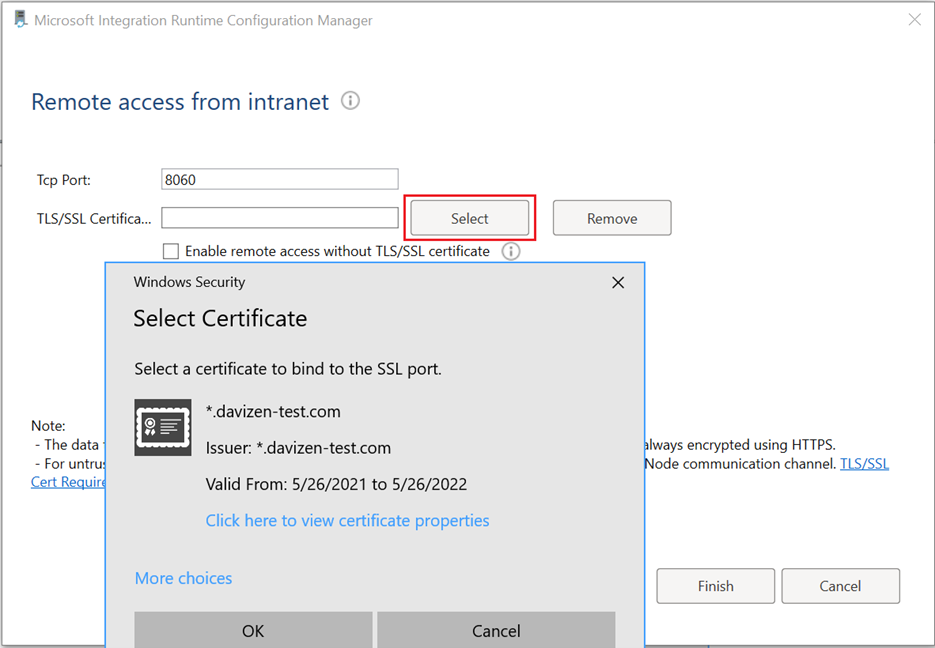Confirm certificate selection with OK
The height and width of the screenshot is (648, 935).
coord(252,630)
